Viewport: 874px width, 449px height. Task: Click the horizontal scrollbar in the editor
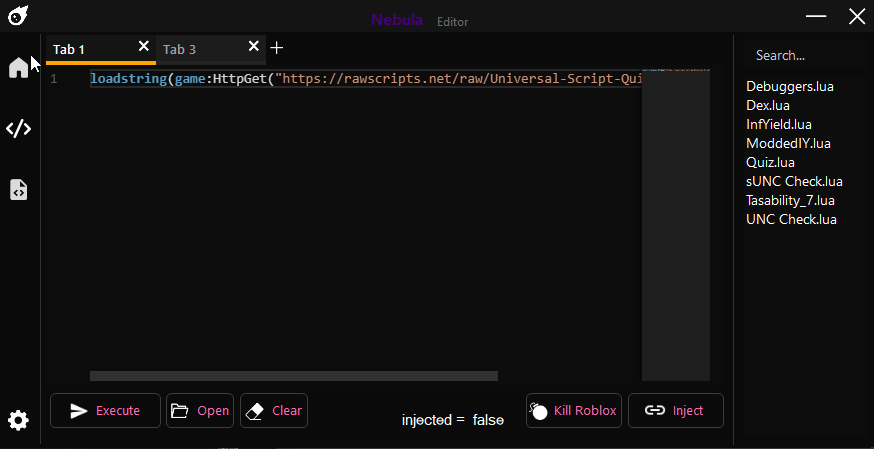coord(293,376)
